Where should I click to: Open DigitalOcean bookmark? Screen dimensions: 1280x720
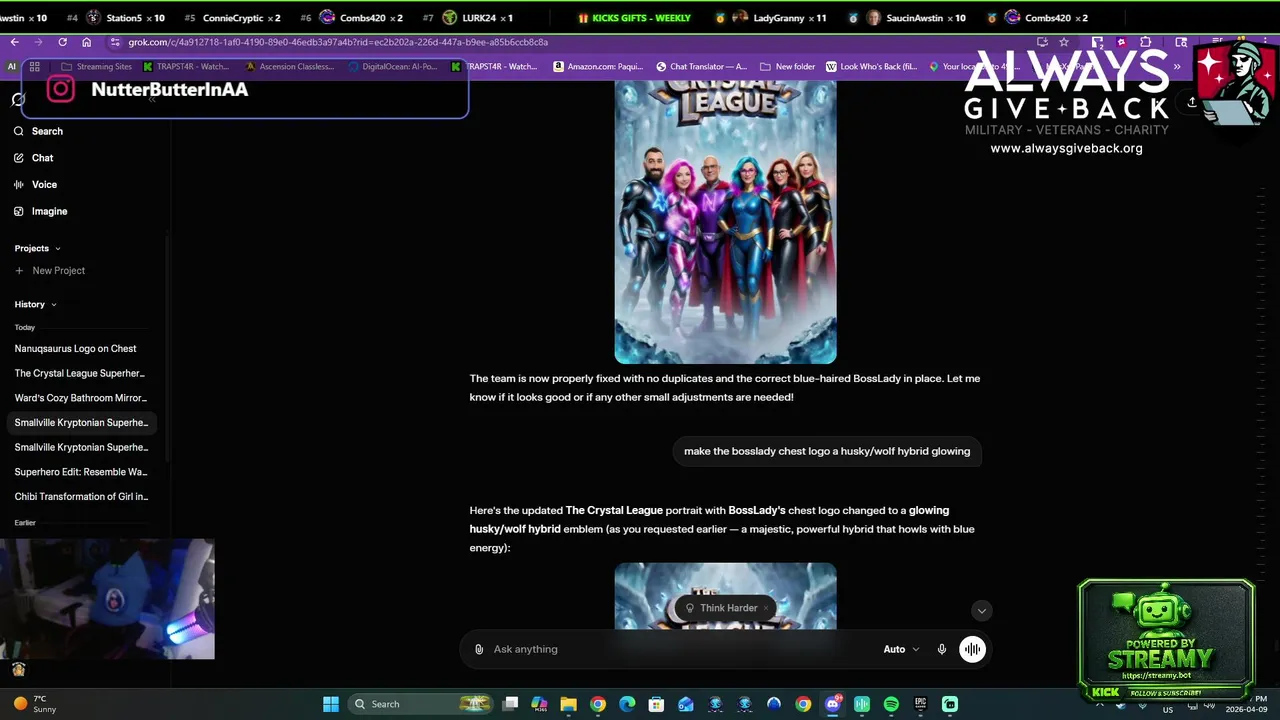coord(392,67)
